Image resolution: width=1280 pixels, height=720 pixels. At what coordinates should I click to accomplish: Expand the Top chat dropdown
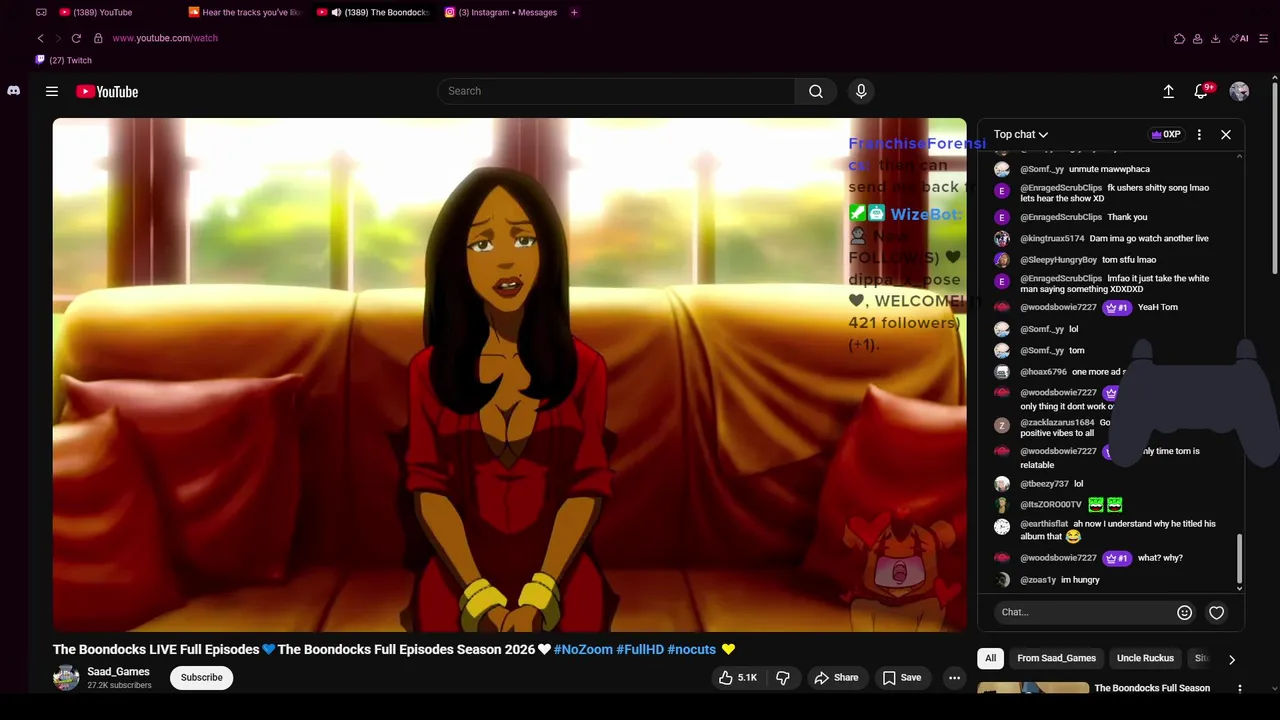[1021, 134]
